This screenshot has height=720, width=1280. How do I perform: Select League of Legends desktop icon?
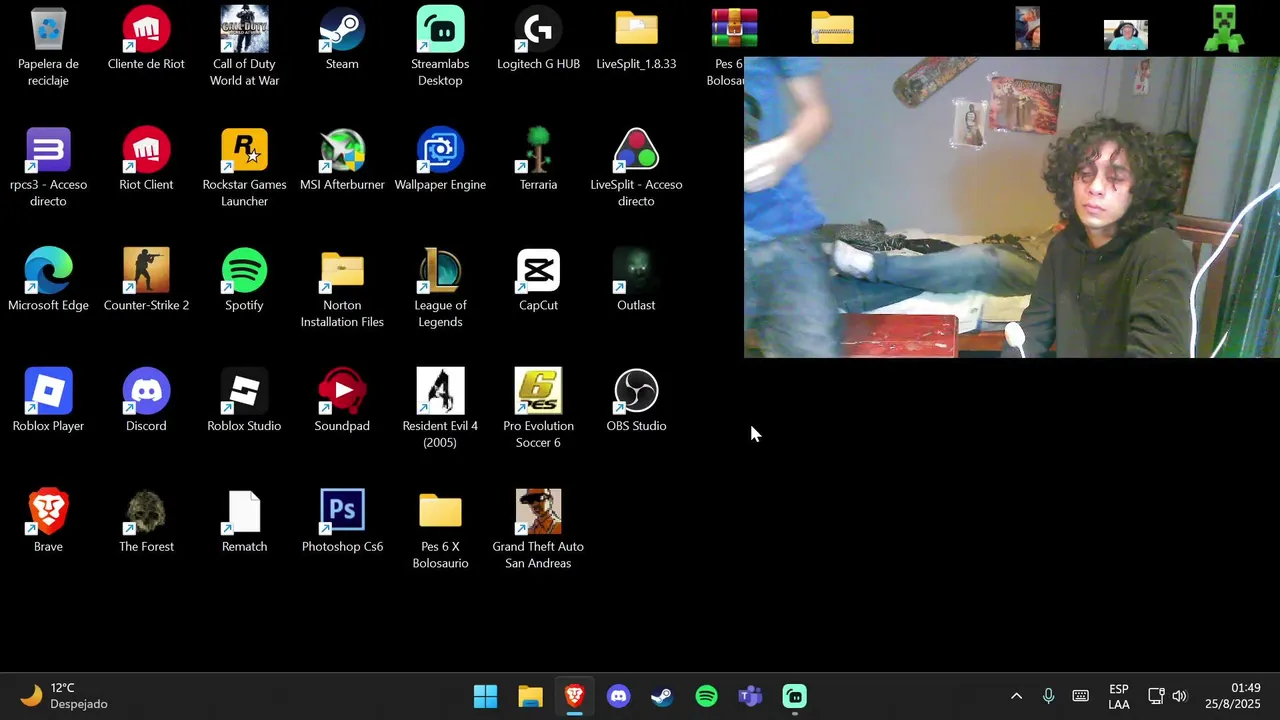(x=440, y=289)
